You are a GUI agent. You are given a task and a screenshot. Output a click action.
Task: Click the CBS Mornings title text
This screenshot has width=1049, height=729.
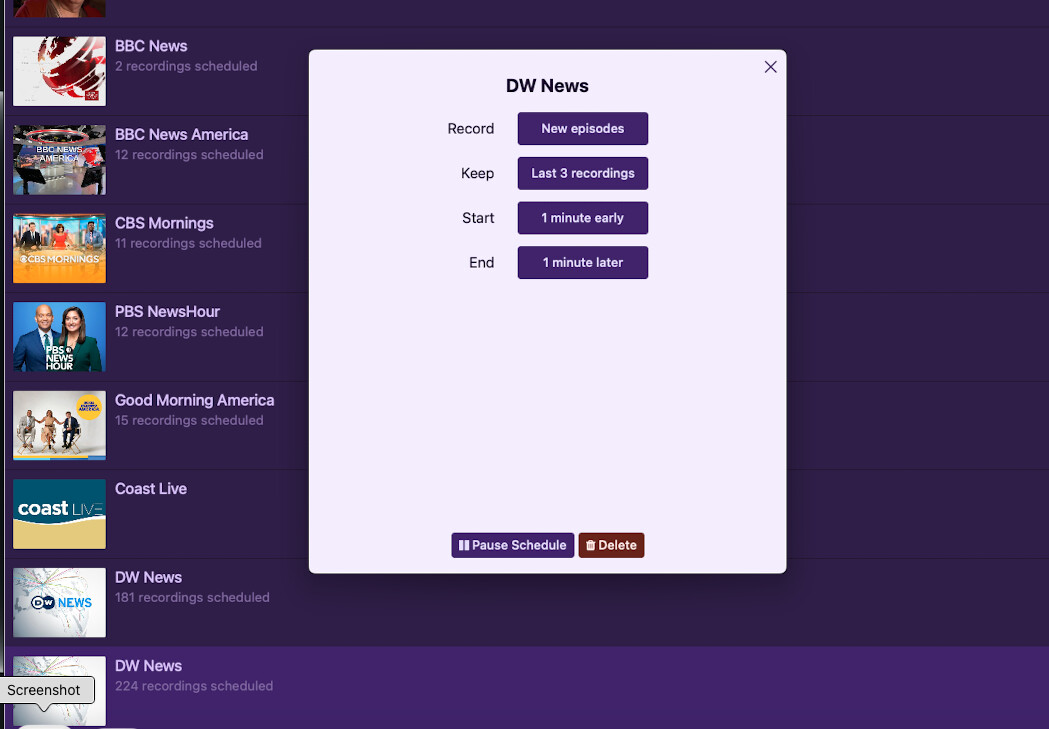pos(164,223)
